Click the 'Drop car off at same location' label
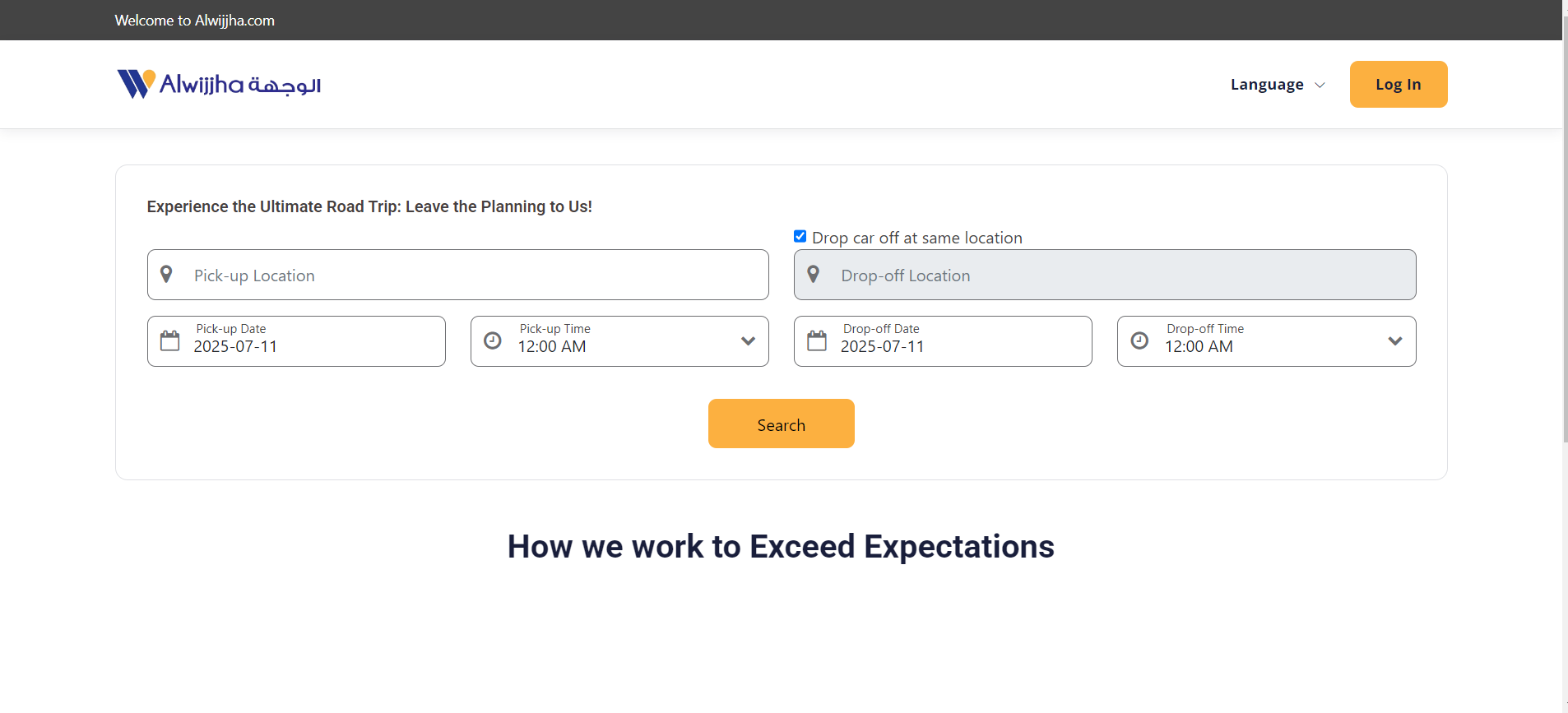1568x713 pixels. pyautogui.click(x=917, y=238)
